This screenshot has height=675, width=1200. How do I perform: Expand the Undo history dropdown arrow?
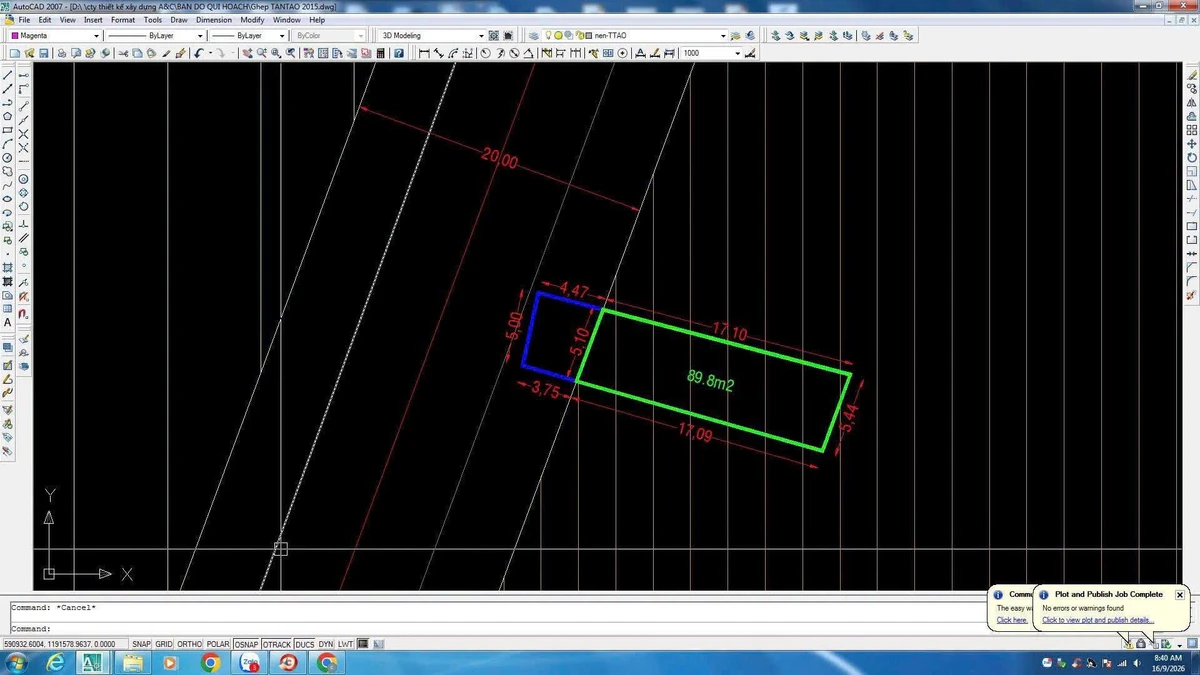click(x=210, y=53)
